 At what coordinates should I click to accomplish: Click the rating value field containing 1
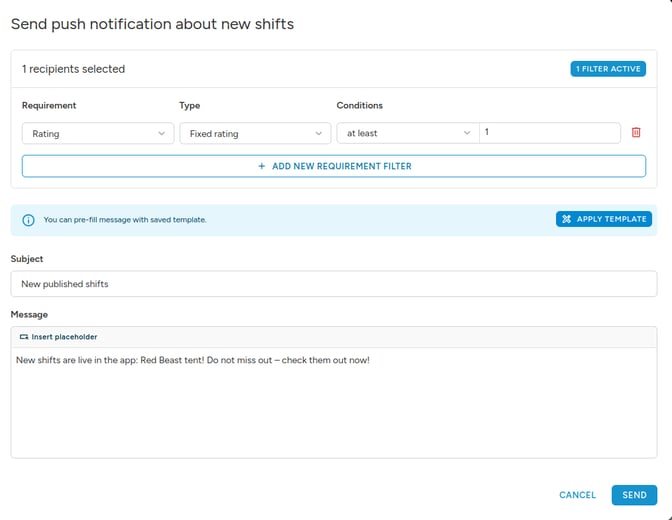click(549, 133)
